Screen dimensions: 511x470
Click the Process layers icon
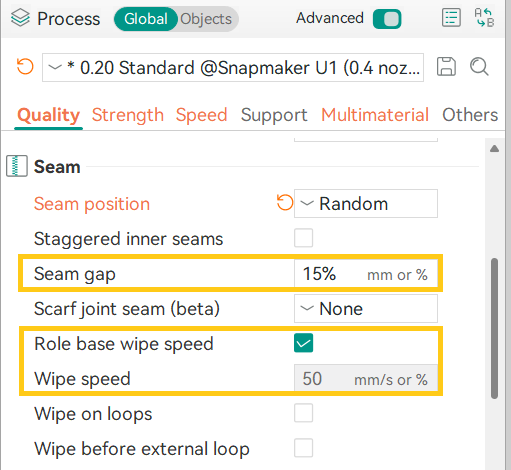(20, 18)
